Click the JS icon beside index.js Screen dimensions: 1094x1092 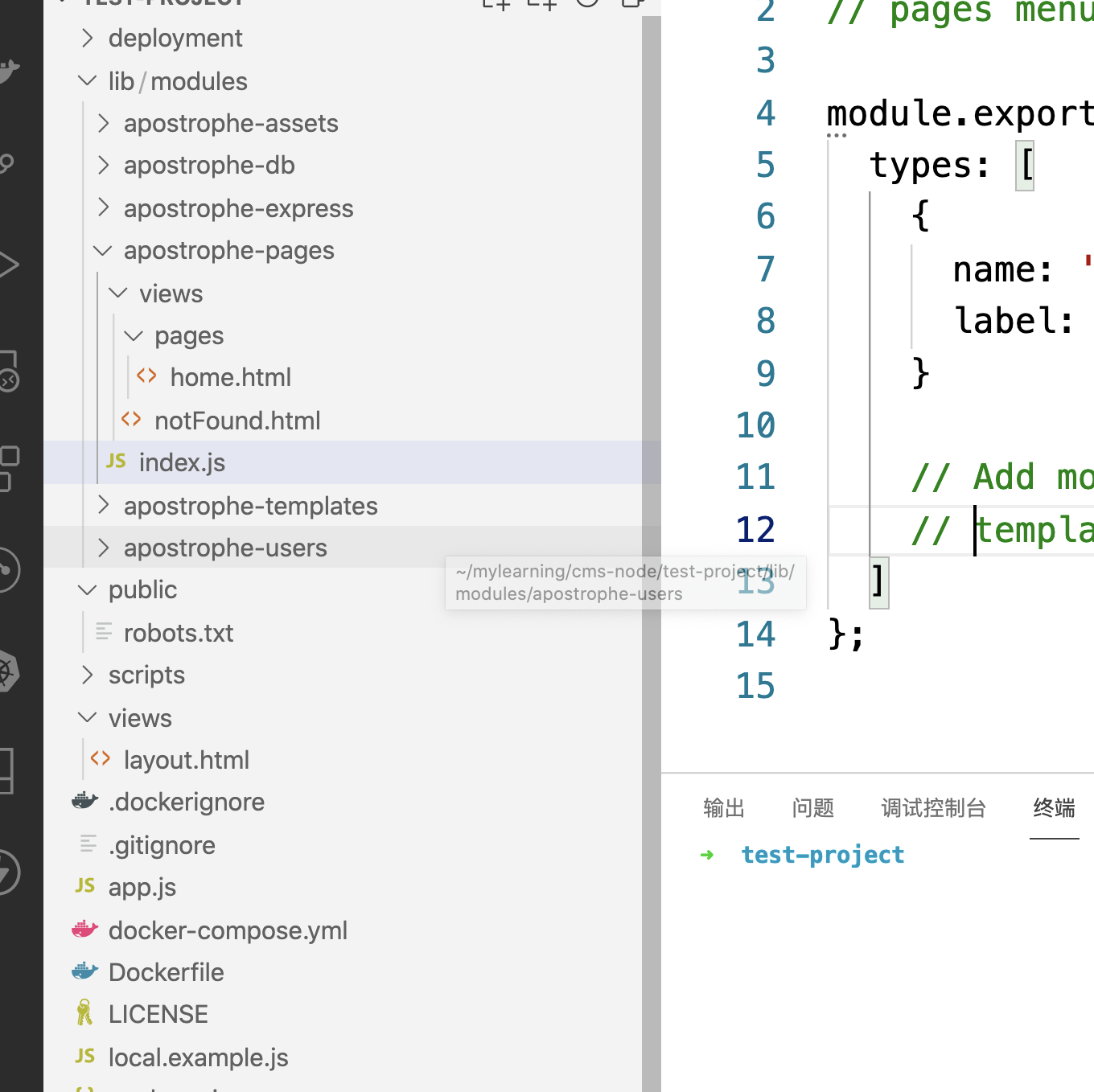[116, 461]
